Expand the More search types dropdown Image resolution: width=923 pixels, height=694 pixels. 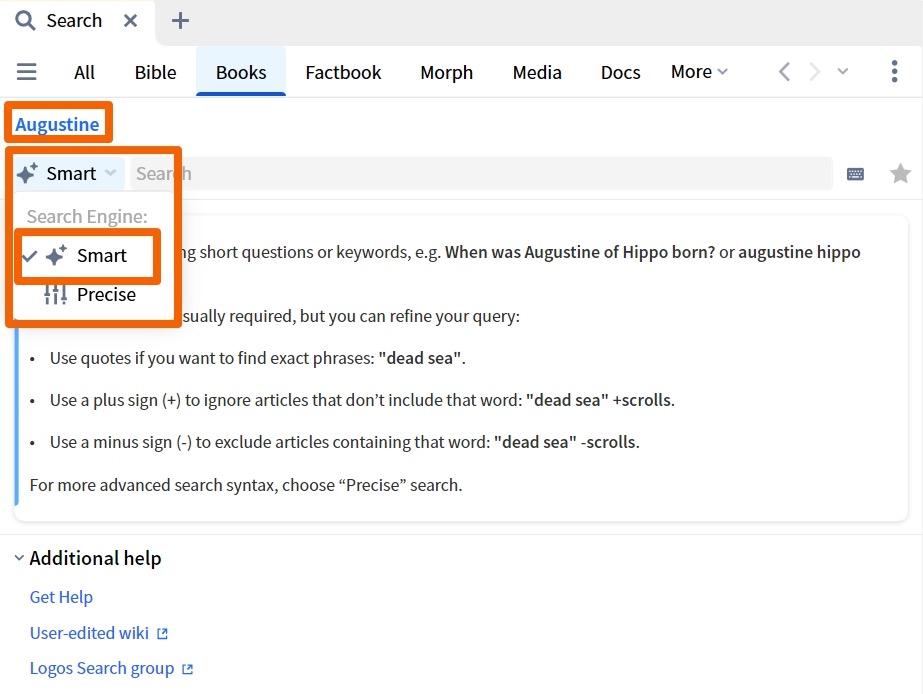(699, 72)
